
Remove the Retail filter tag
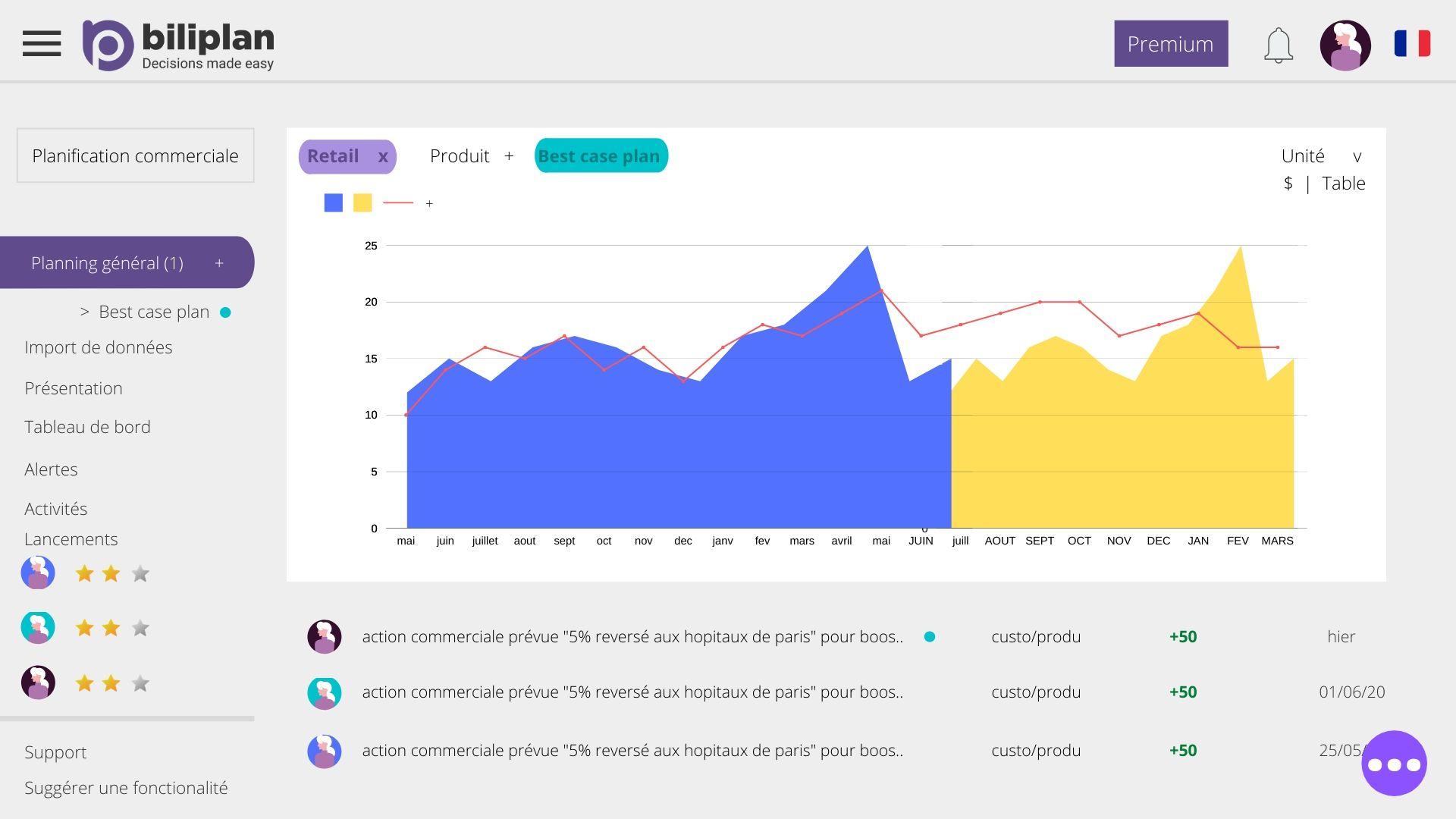[382, 155]
